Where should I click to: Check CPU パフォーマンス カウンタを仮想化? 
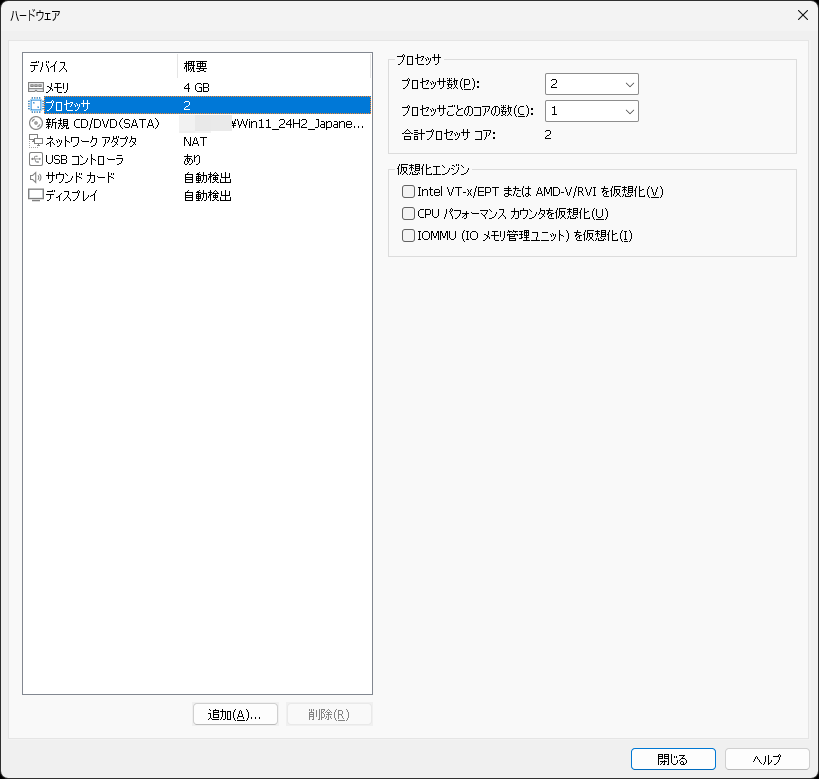[x=408, y=213]
